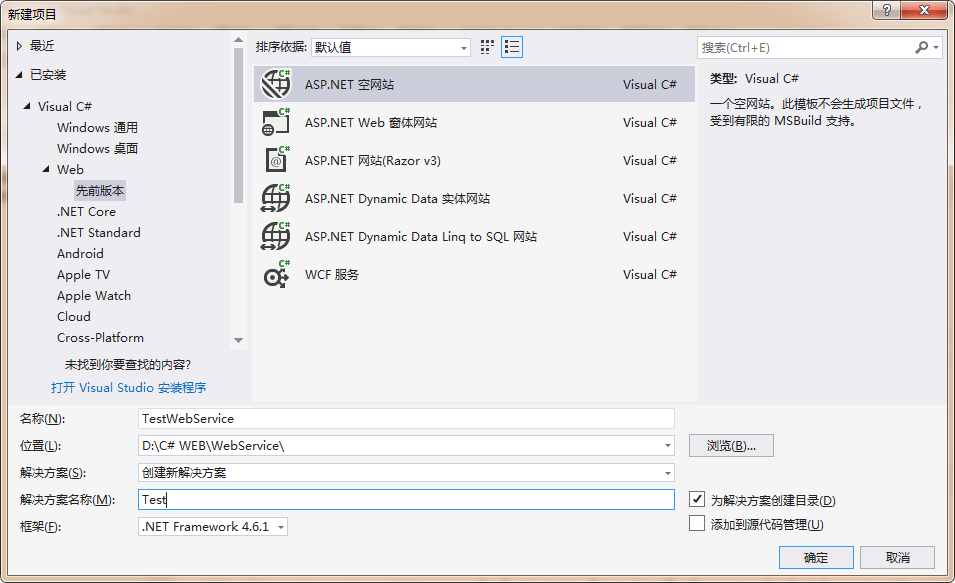Select the WCF 服务 row text
The height and width of the screenshot is (583, 955).
332,275
